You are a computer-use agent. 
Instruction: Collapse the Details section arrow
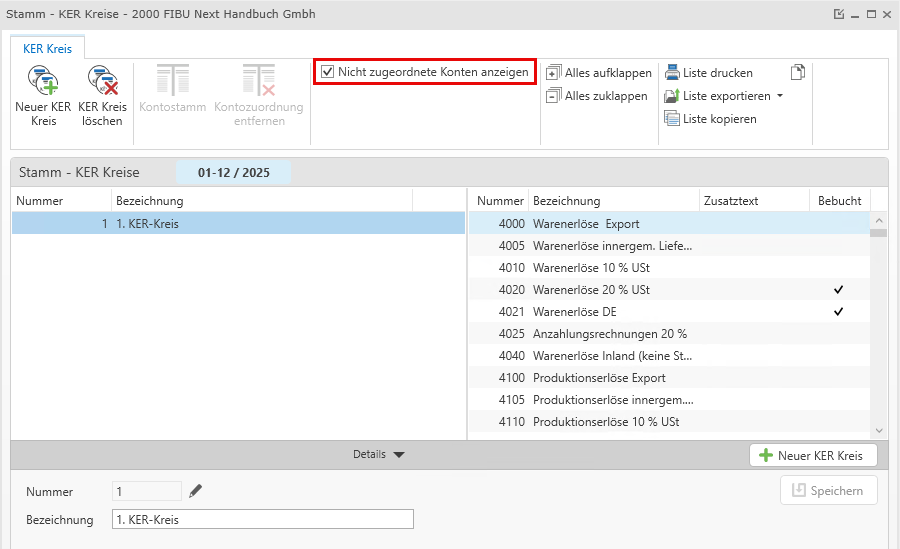pos(399,455)
